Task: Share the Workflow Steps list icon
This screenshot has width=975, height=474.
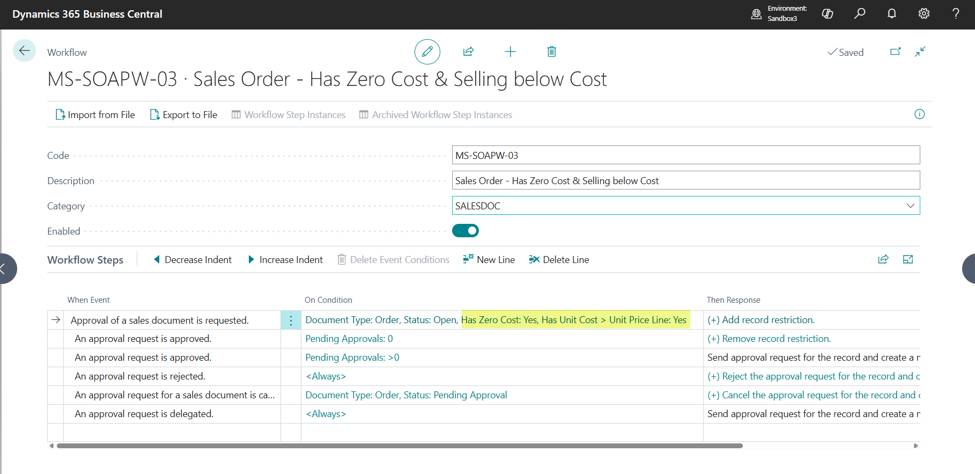Action: point(883,259)
